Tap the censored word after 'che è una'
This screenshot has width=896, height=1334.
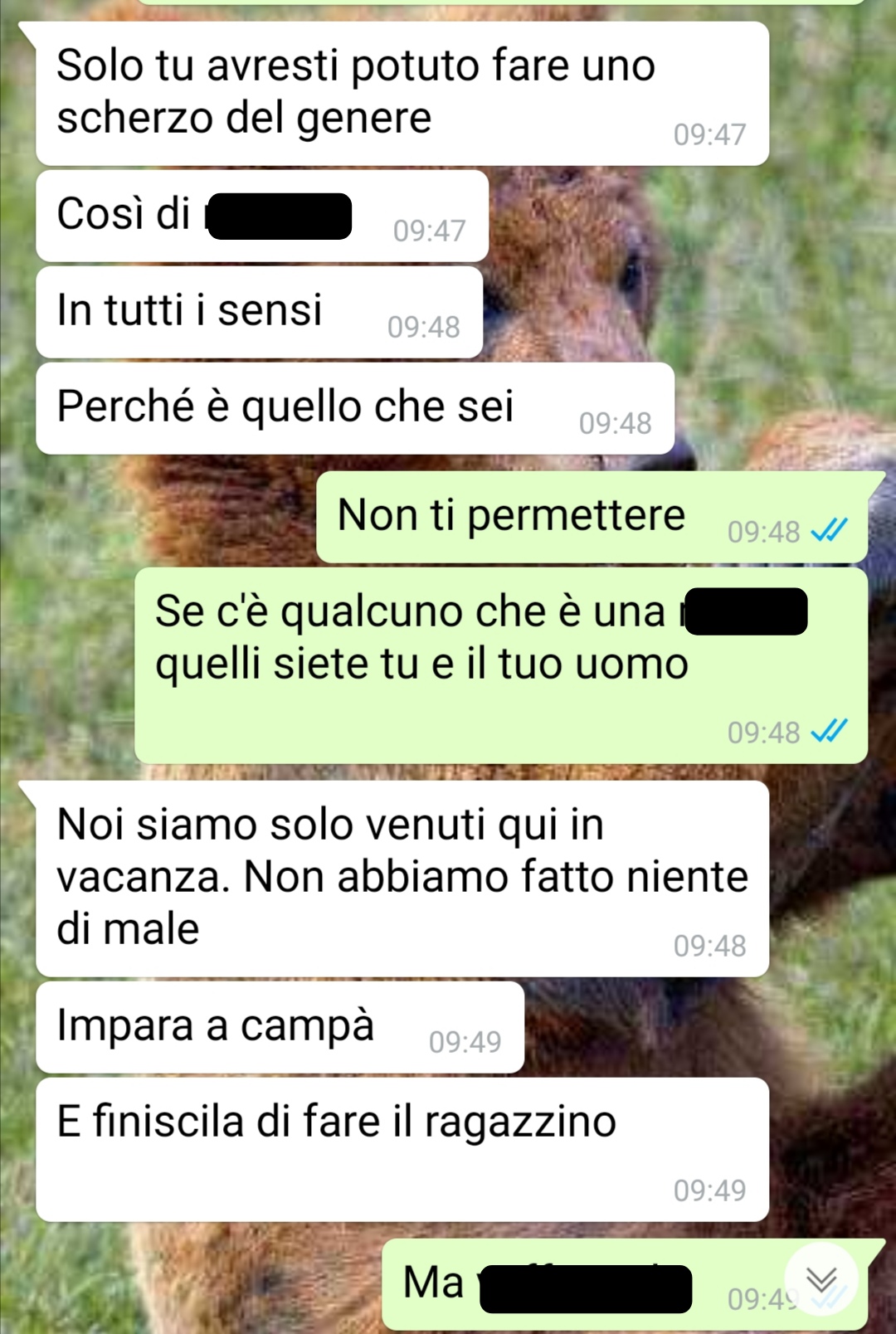745,611
